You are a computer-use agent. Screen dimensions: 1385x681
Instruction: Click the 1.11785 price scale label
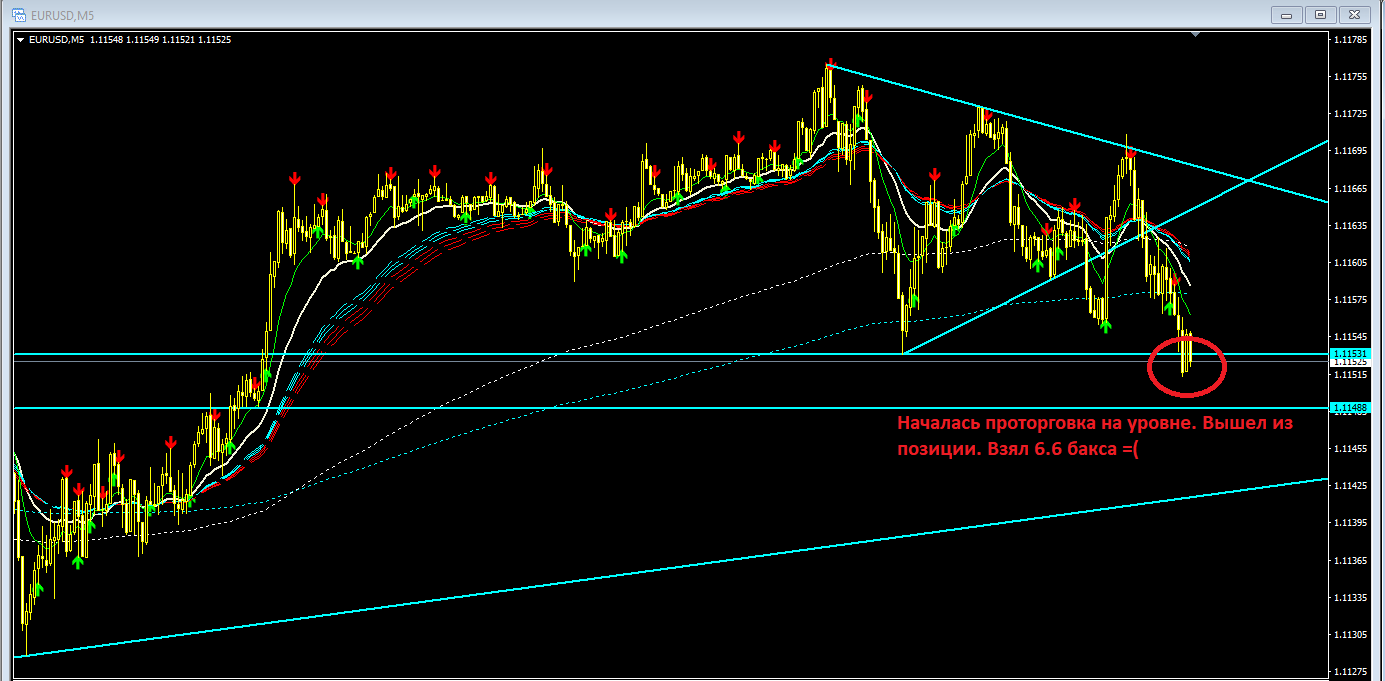1351,39
